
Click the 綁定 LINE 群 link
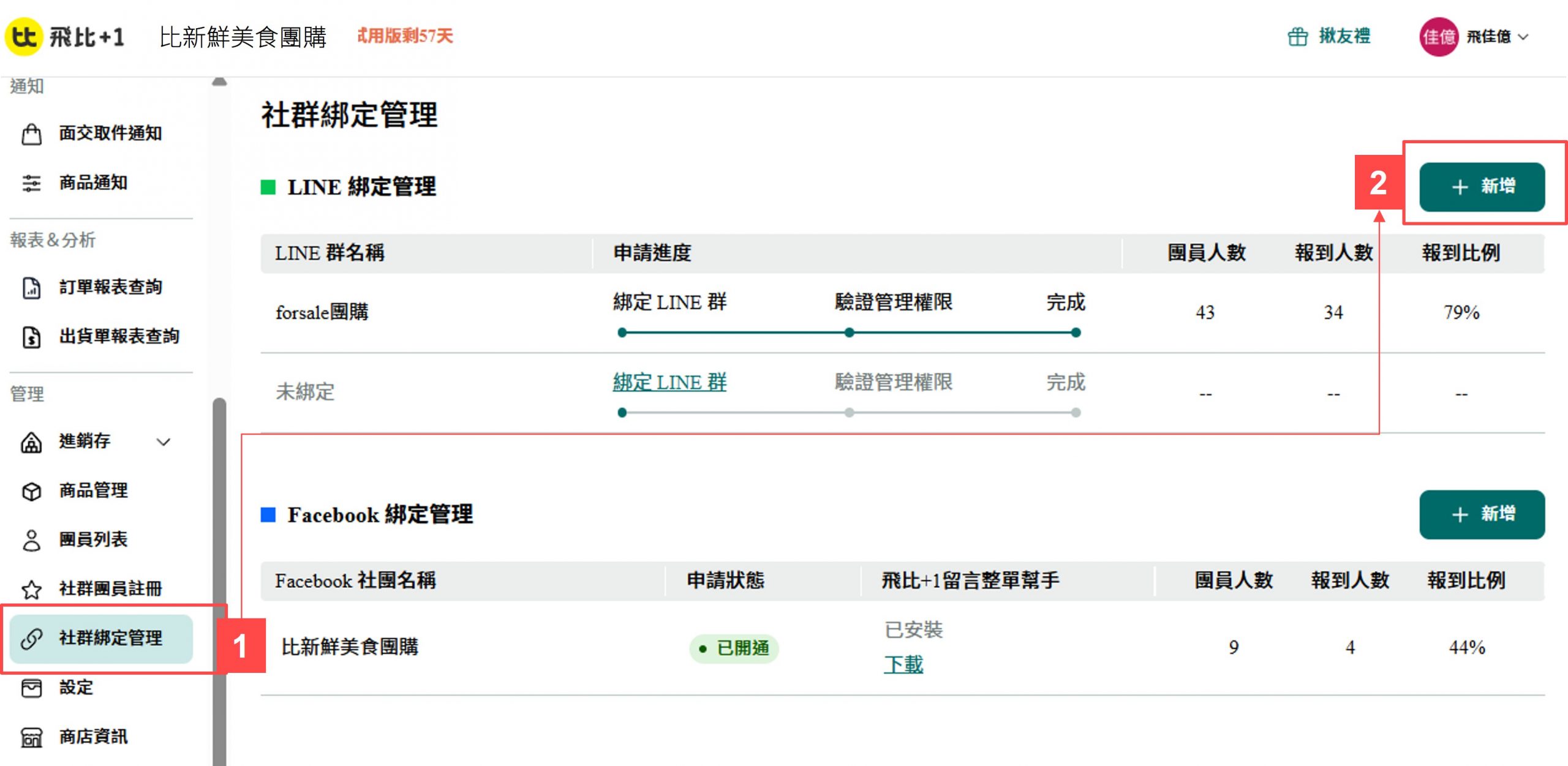[669, 383]
